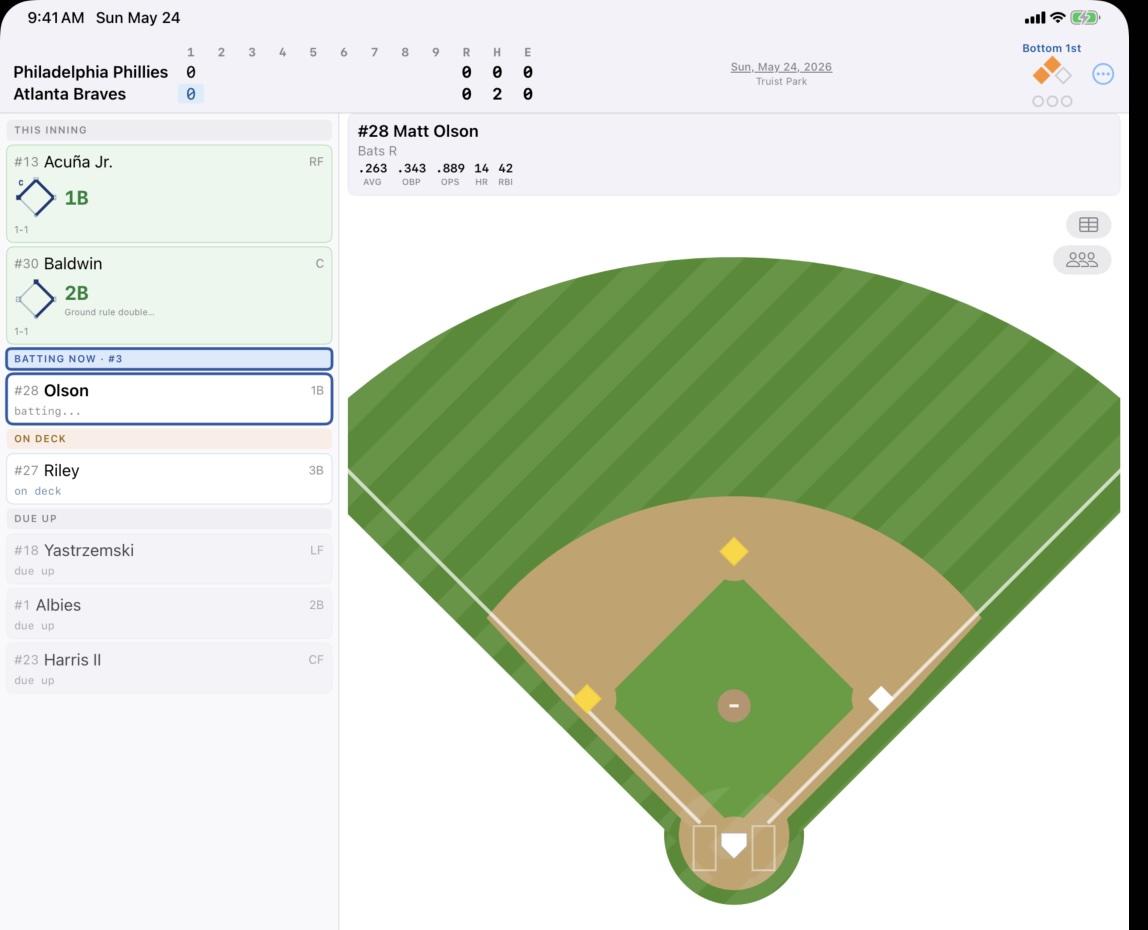Image resolution: width=1148 pixels, height=930 pixels.
Task: Open the Baldwin at-bat card
Action: pos(169,295)
